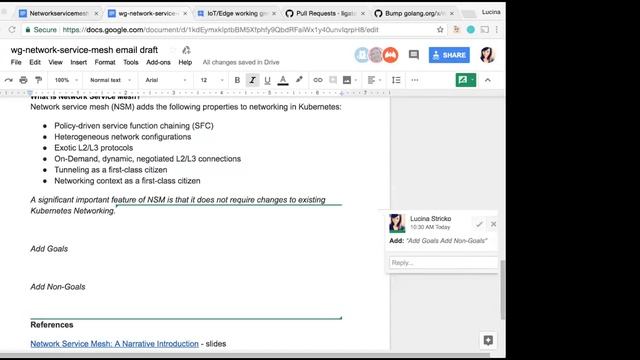Click the document title wg-network-service-mesh email draft
640x360 pixels.
coord(84,50)
